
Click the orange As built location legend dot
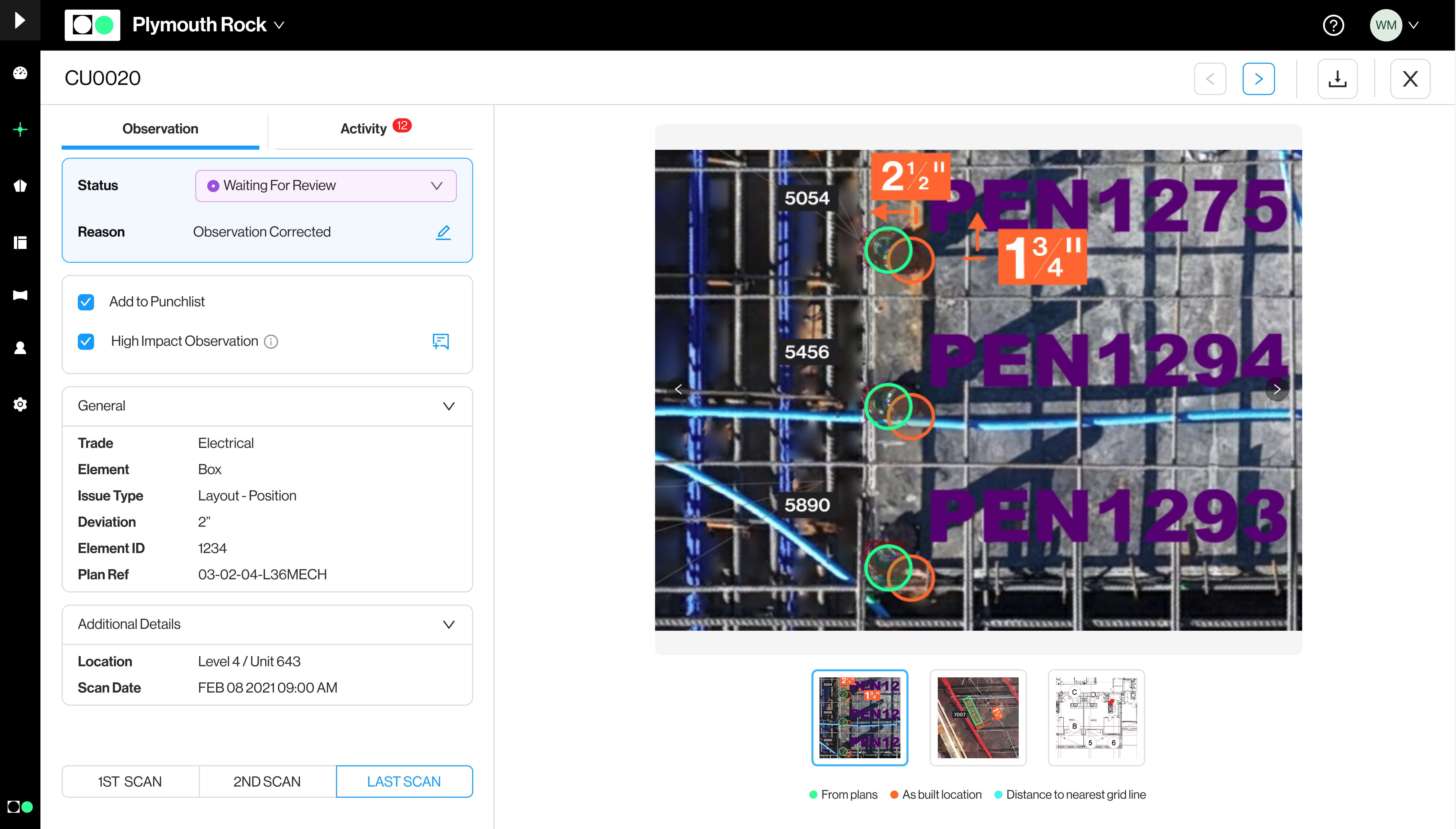coord(895,795)
